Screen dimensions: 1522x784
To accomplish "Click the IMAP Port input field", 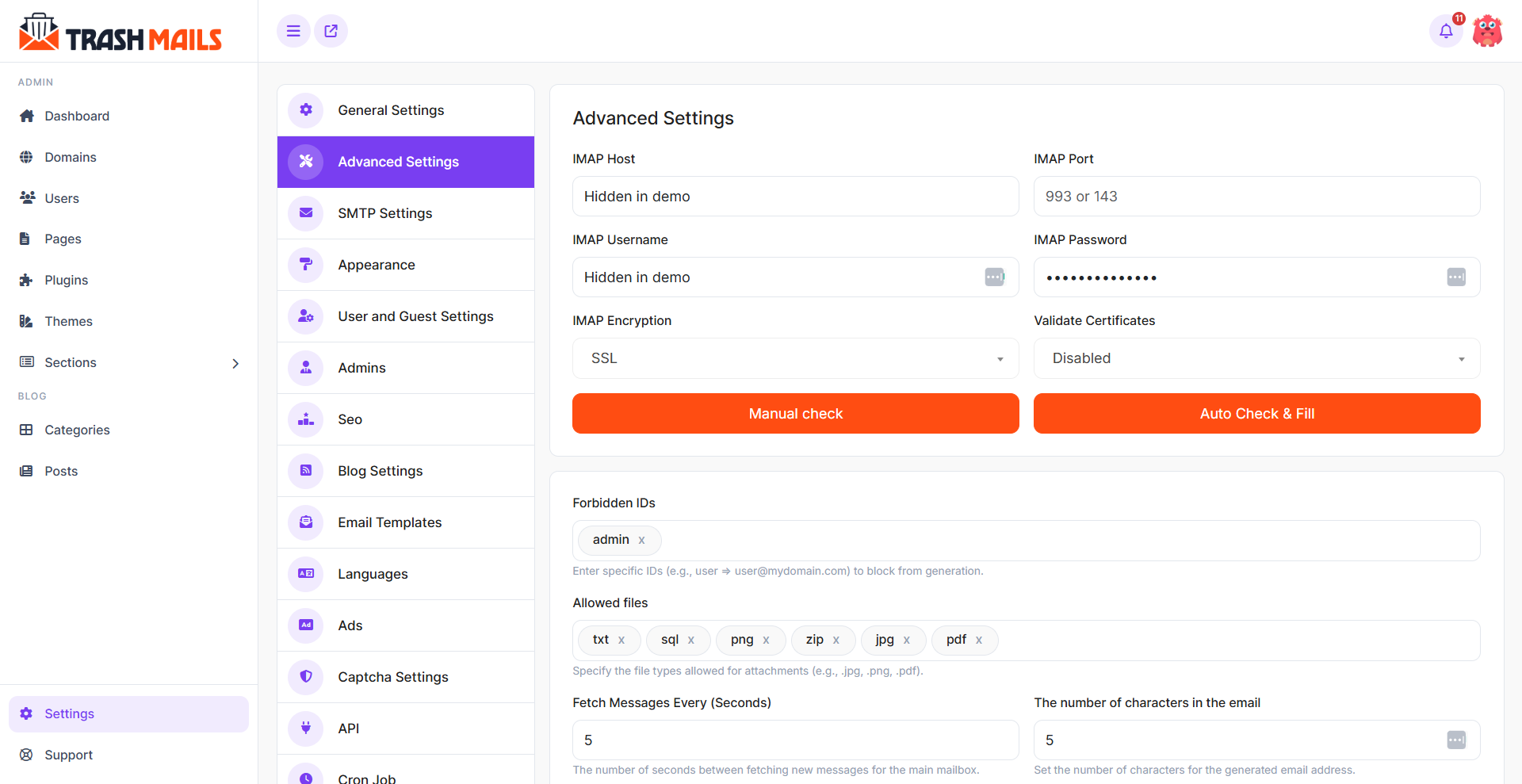I will tap(1256, 197).
